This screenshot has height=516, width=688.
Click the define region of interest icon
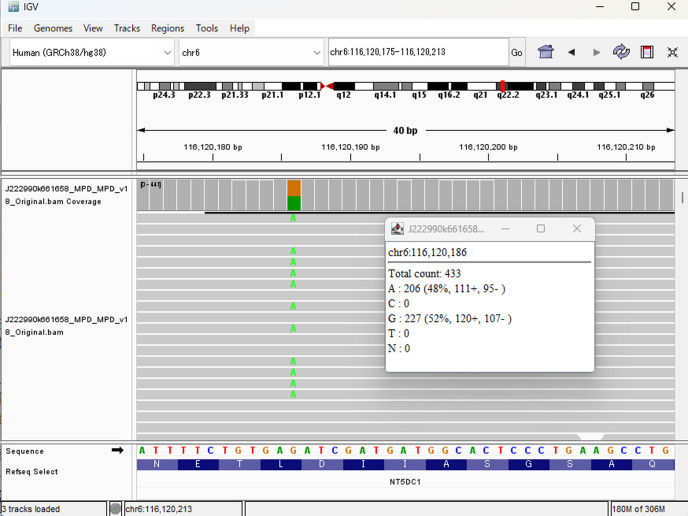[647, 52]
